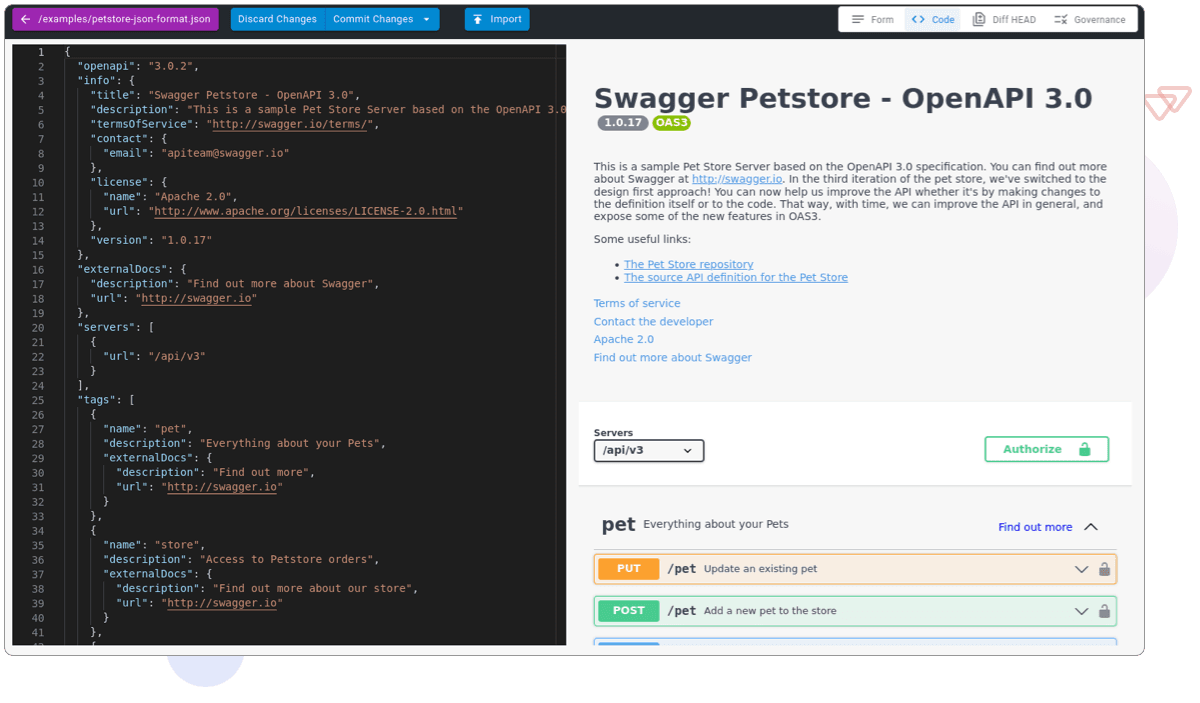Click the OAS3 badge

click(672, 123)
